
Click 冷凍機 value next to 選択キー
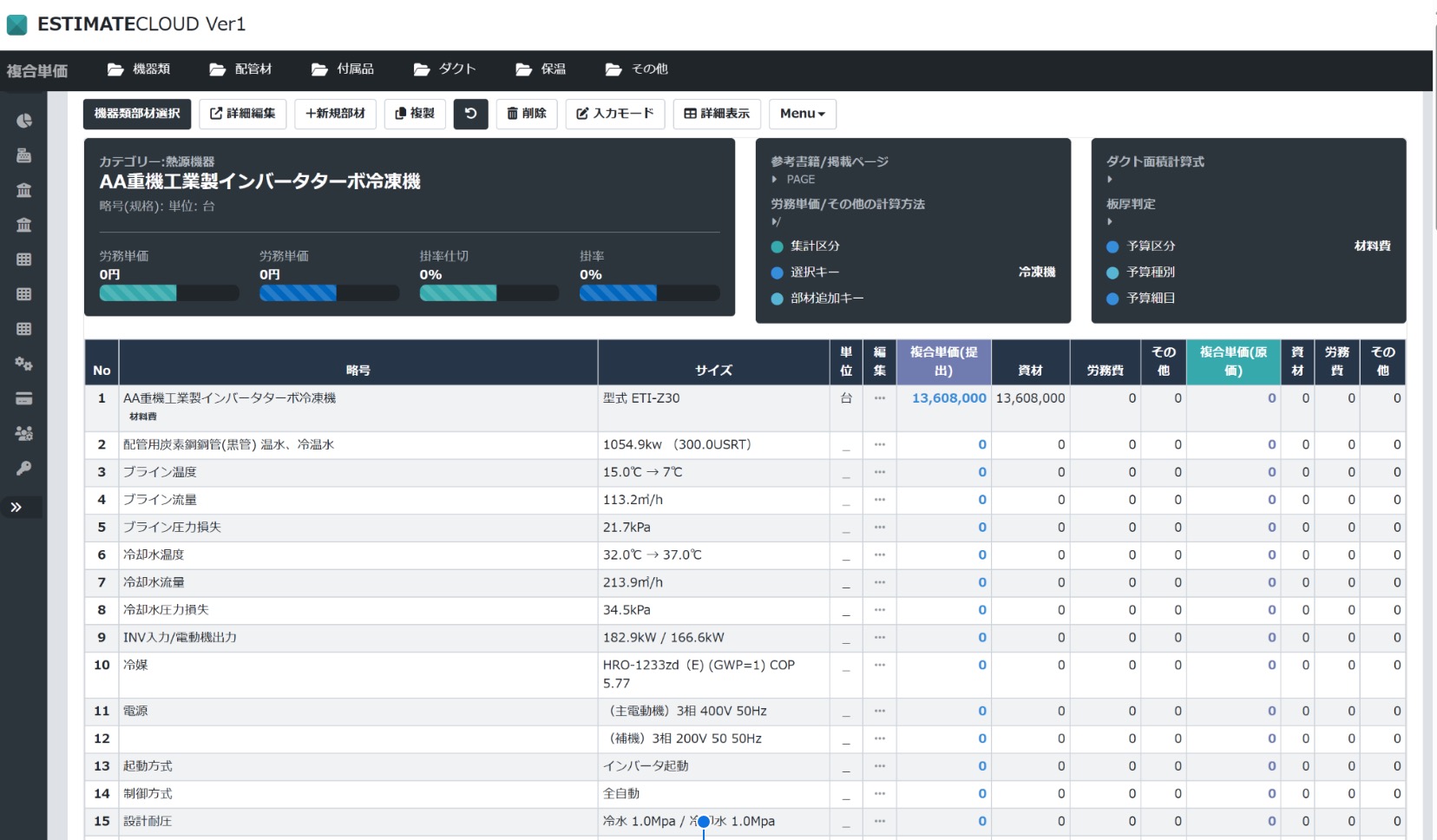[1037, 272]
